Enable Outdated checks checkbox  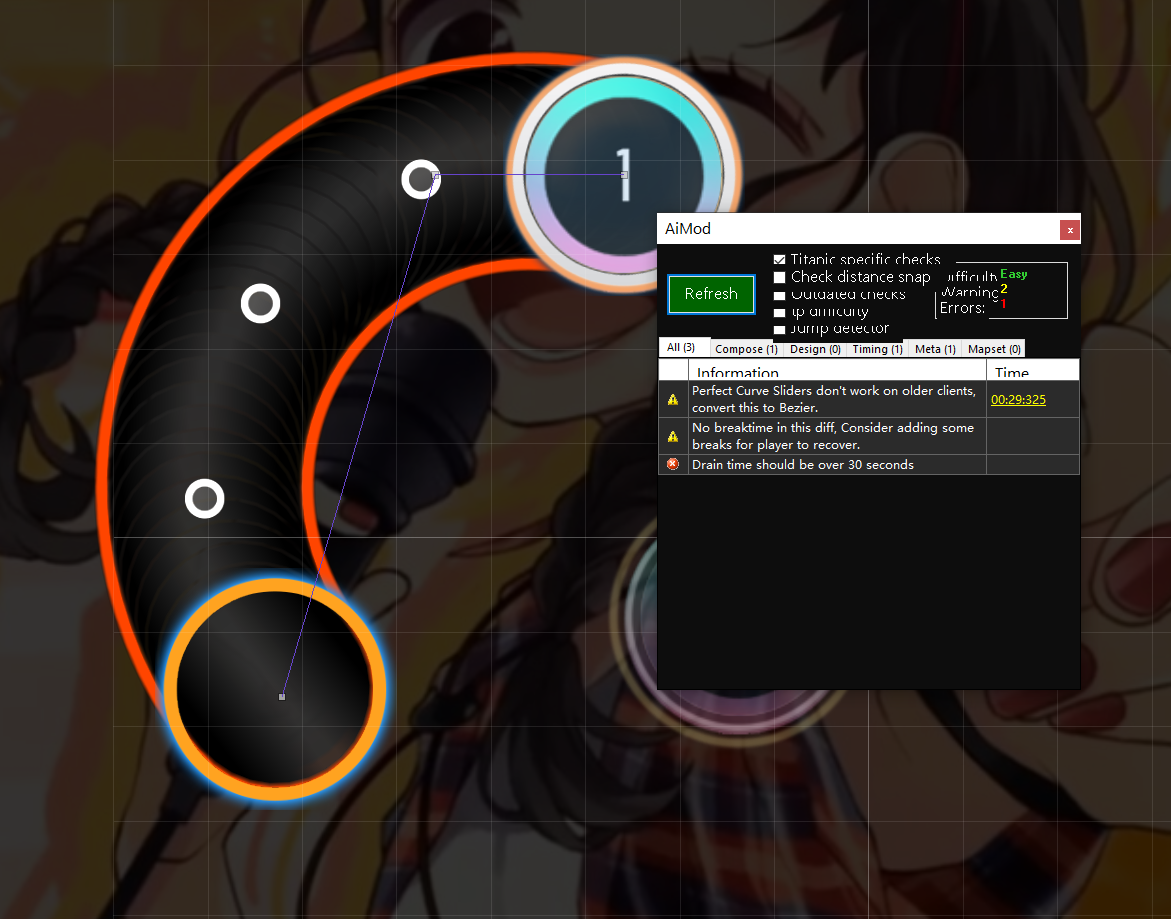[x=780, y=296]
